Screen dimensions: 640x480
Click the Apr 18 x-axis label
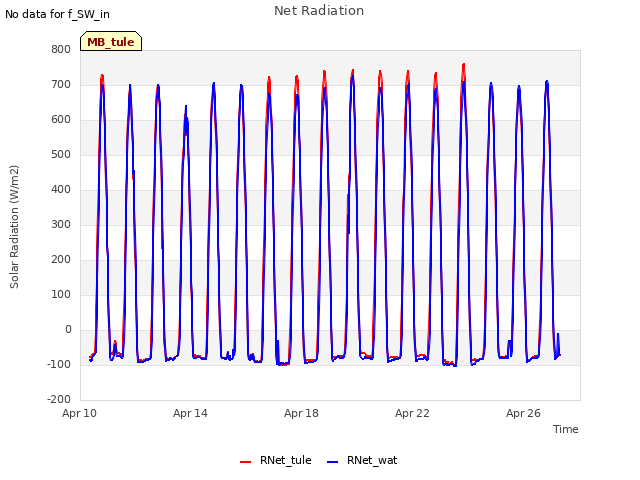pos(301,413)
